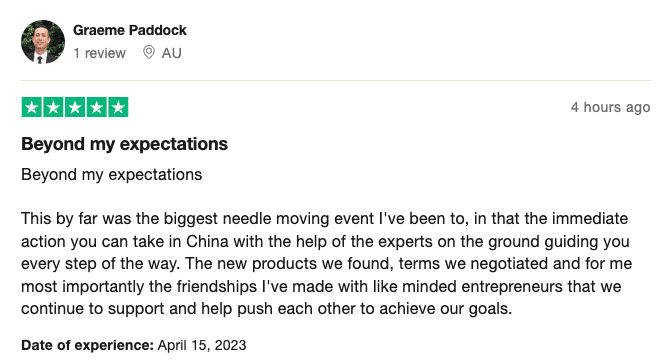Click the April 15, 2023 date

point(202,345)
